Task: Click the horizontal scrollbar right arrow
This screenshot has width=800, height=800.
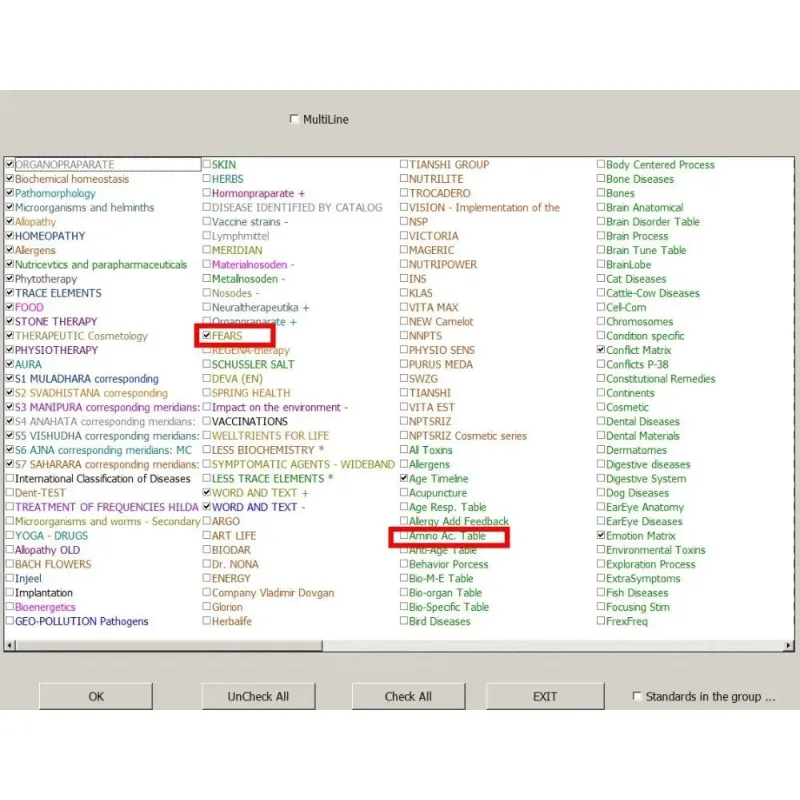Action: [789, 647]
